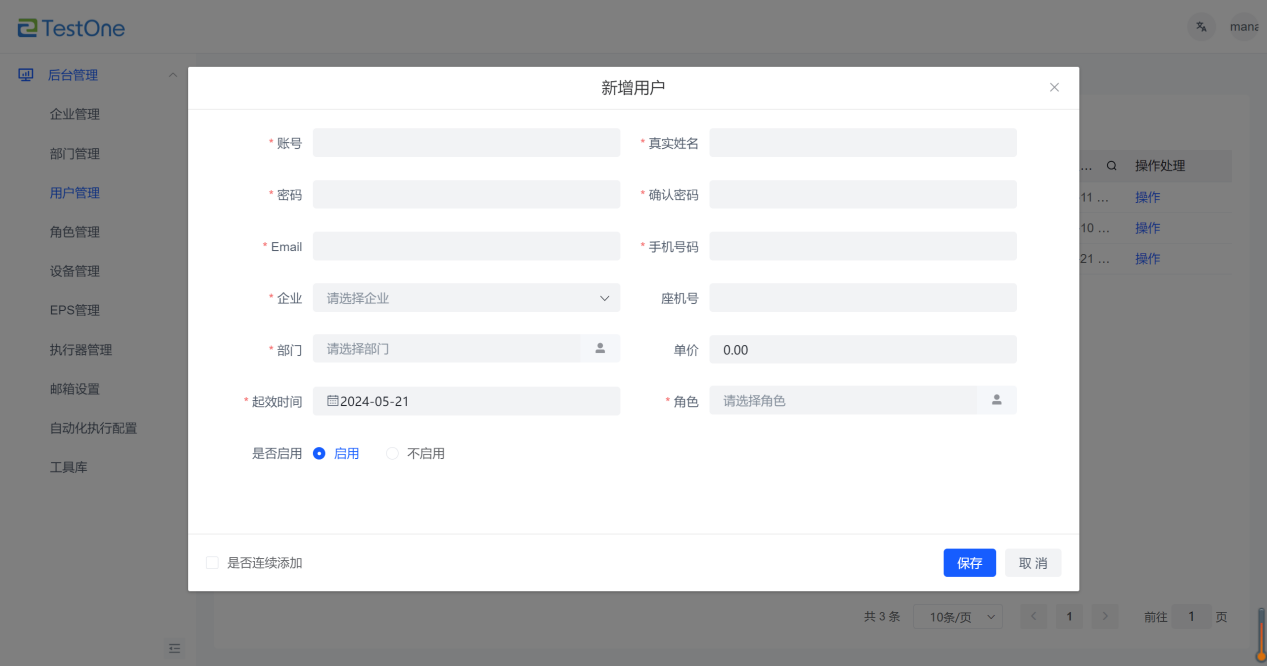Focus the 座机号 input field
The image size is (1267, 666).
click(x=863, y=298)
